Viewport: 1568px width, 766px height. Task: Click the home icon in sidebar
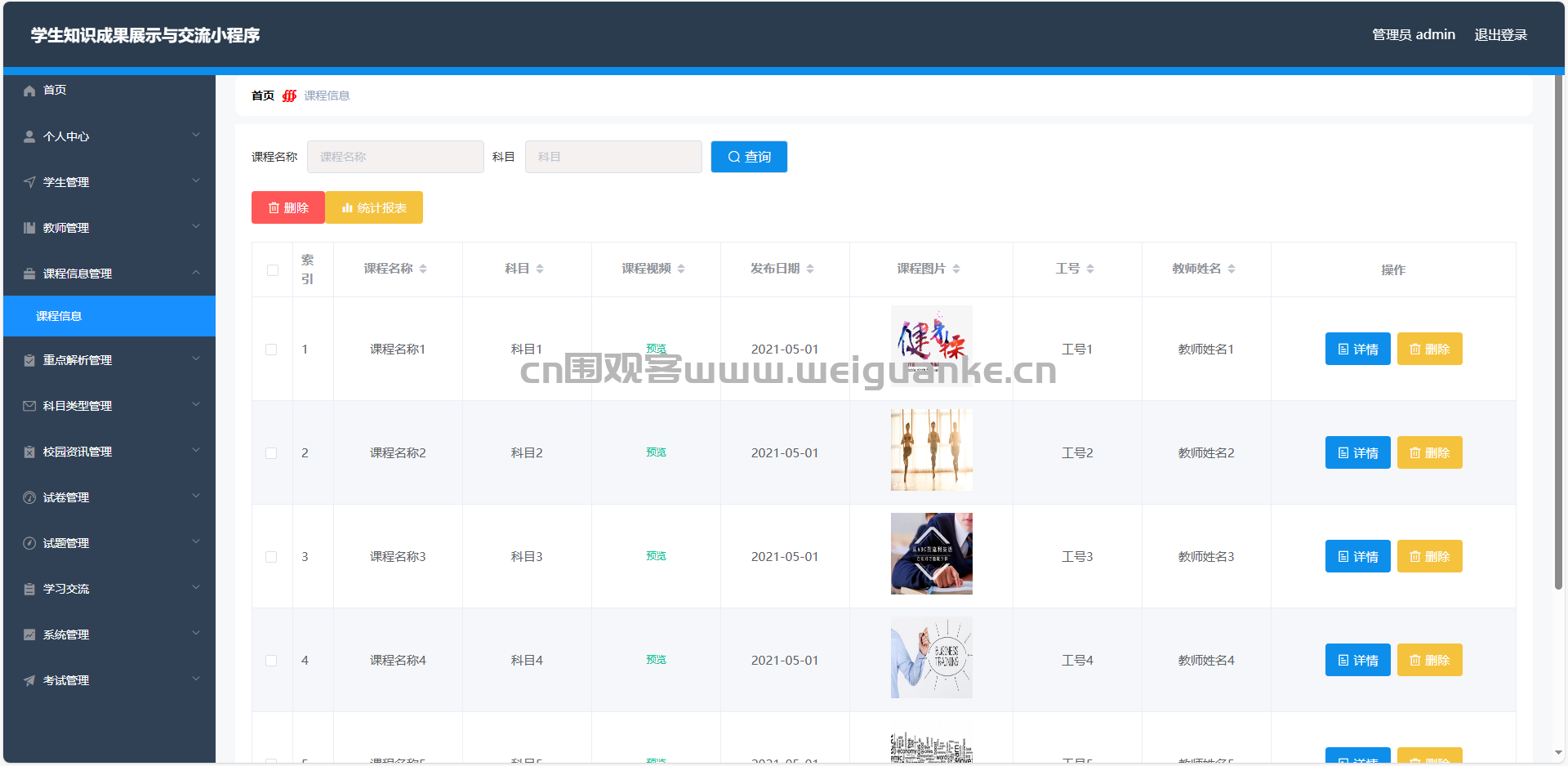tap(29, 91)
